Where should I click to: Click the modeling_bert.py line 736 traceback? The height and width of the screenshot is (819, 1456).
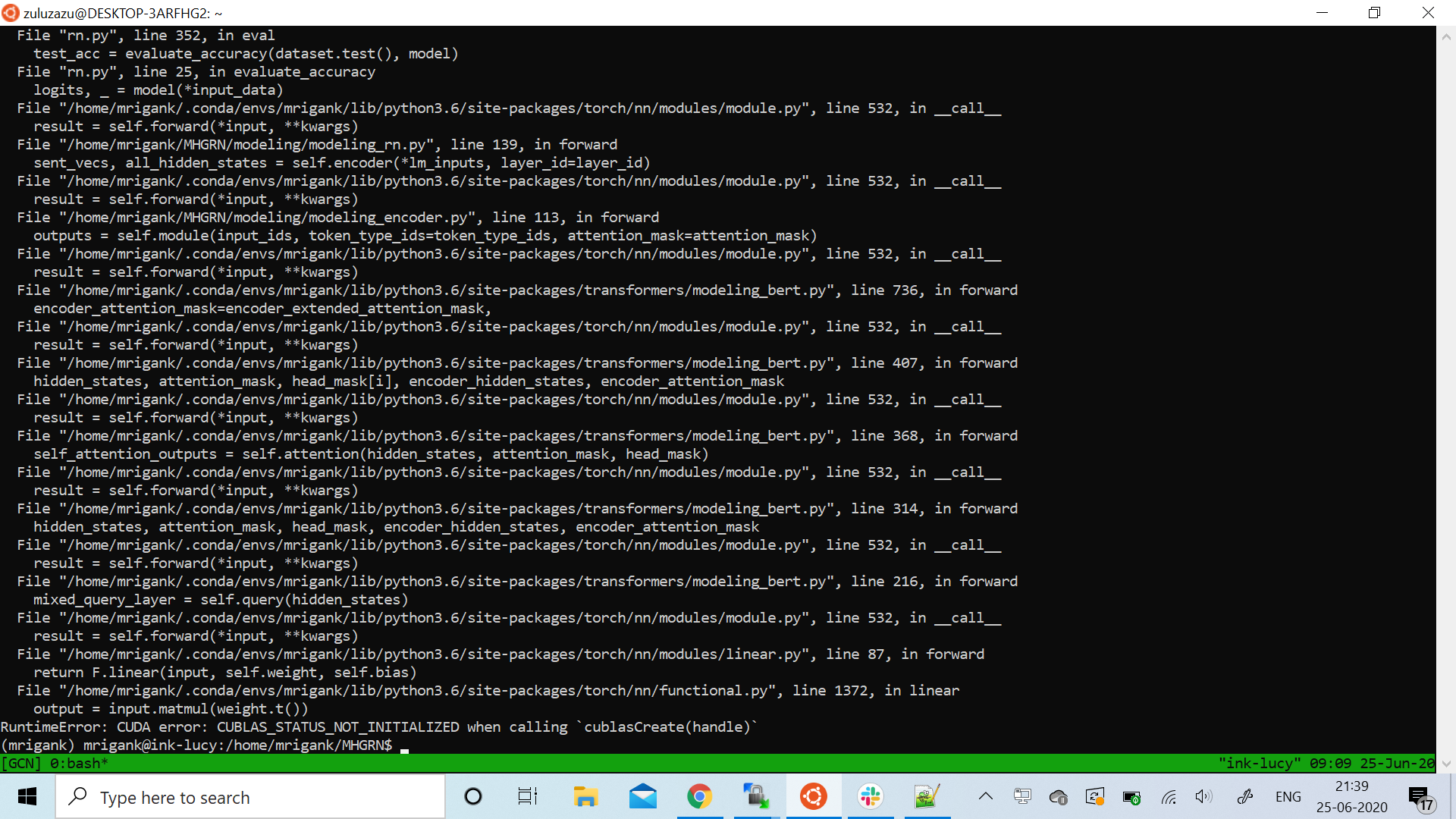pos(517,290)
